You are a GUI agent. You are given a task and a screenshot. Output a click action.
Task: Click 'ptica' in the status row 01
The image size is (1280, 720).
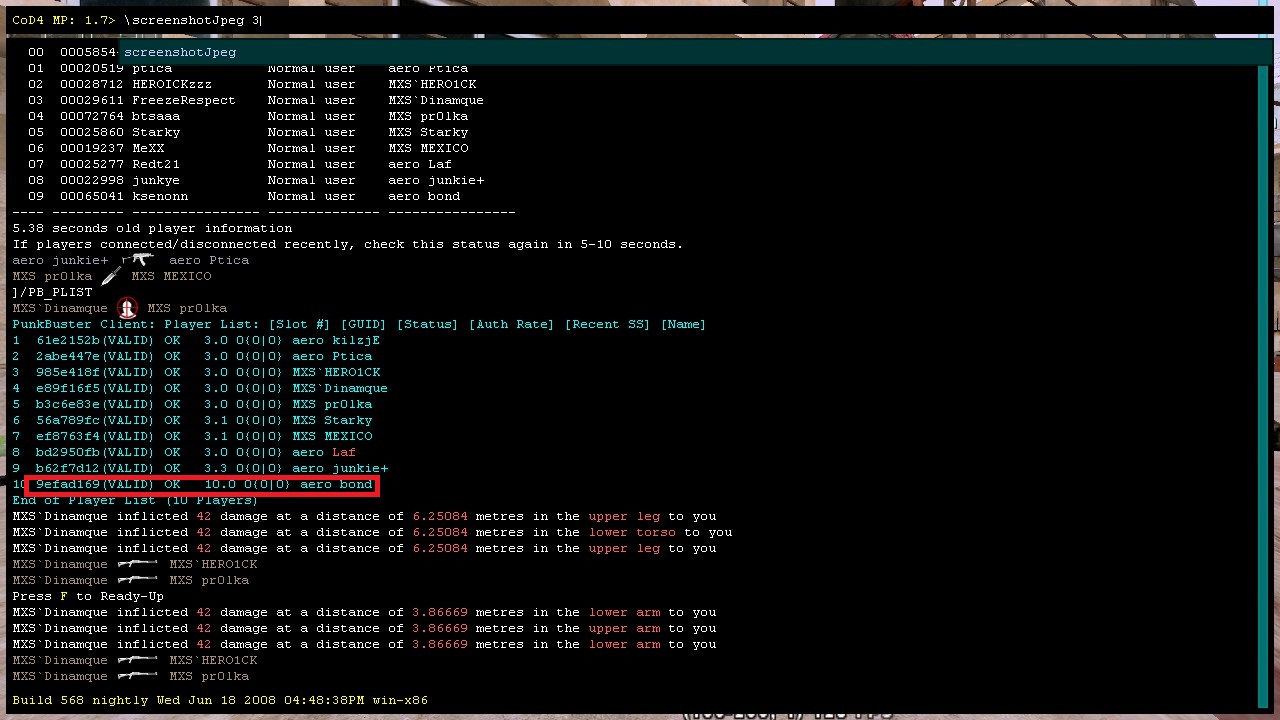pos(152,68)
